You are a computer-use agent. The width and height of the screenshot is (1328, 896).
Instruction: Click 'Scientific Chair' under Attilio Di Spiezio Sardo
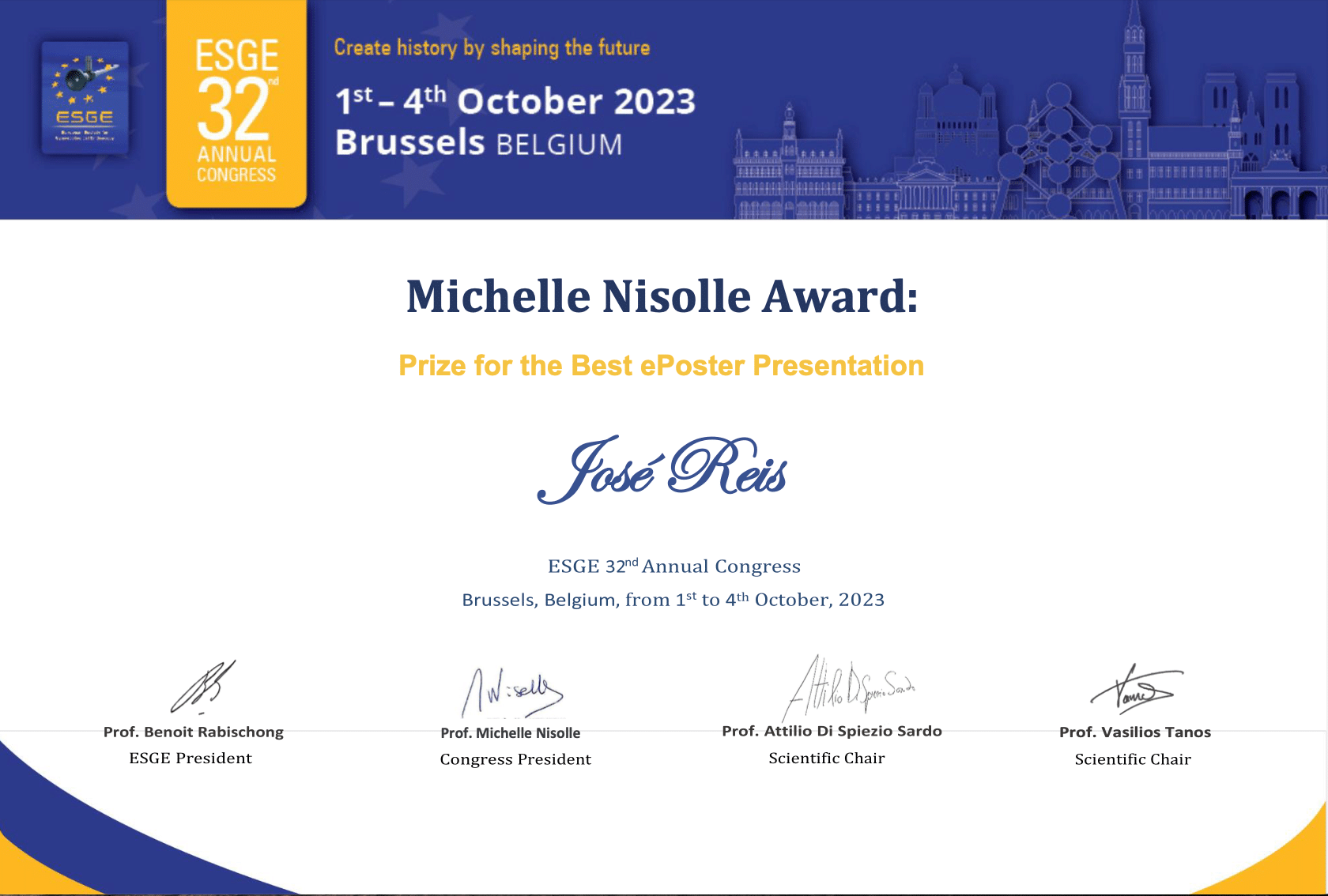[827, 759]
